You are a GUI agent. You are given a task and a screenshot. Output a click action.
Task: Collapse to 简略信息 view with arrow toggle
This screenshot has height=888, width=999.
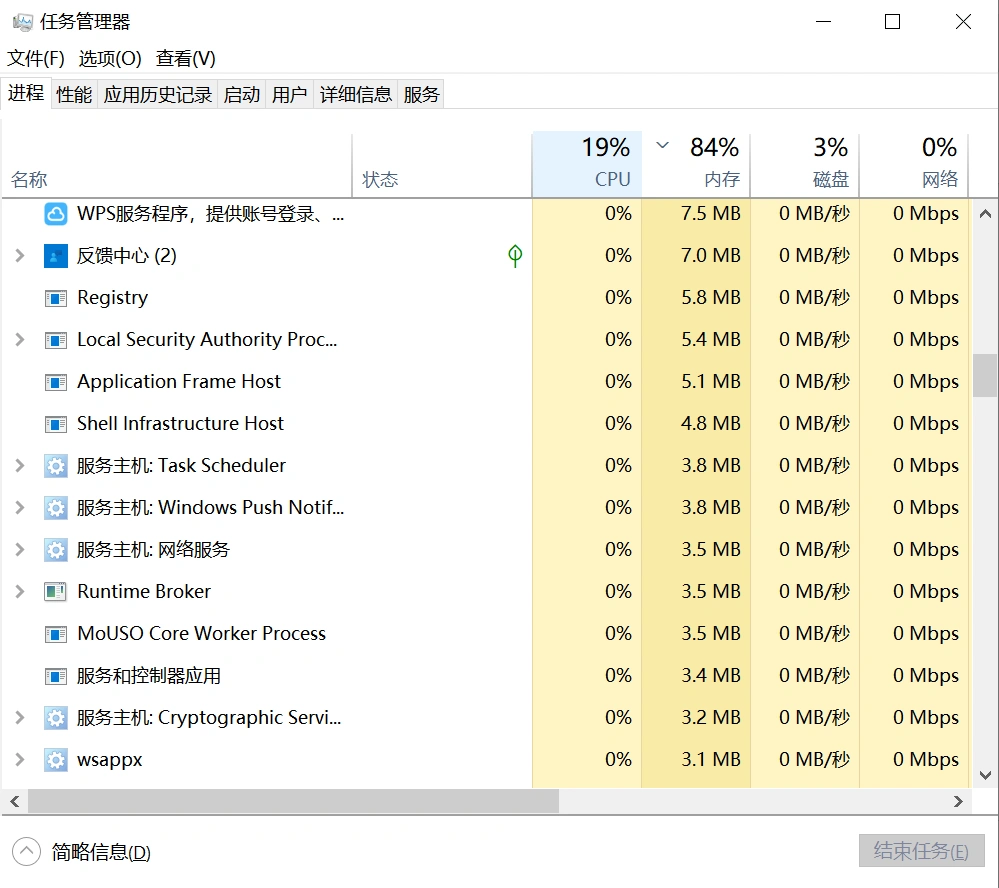(26, 852)
